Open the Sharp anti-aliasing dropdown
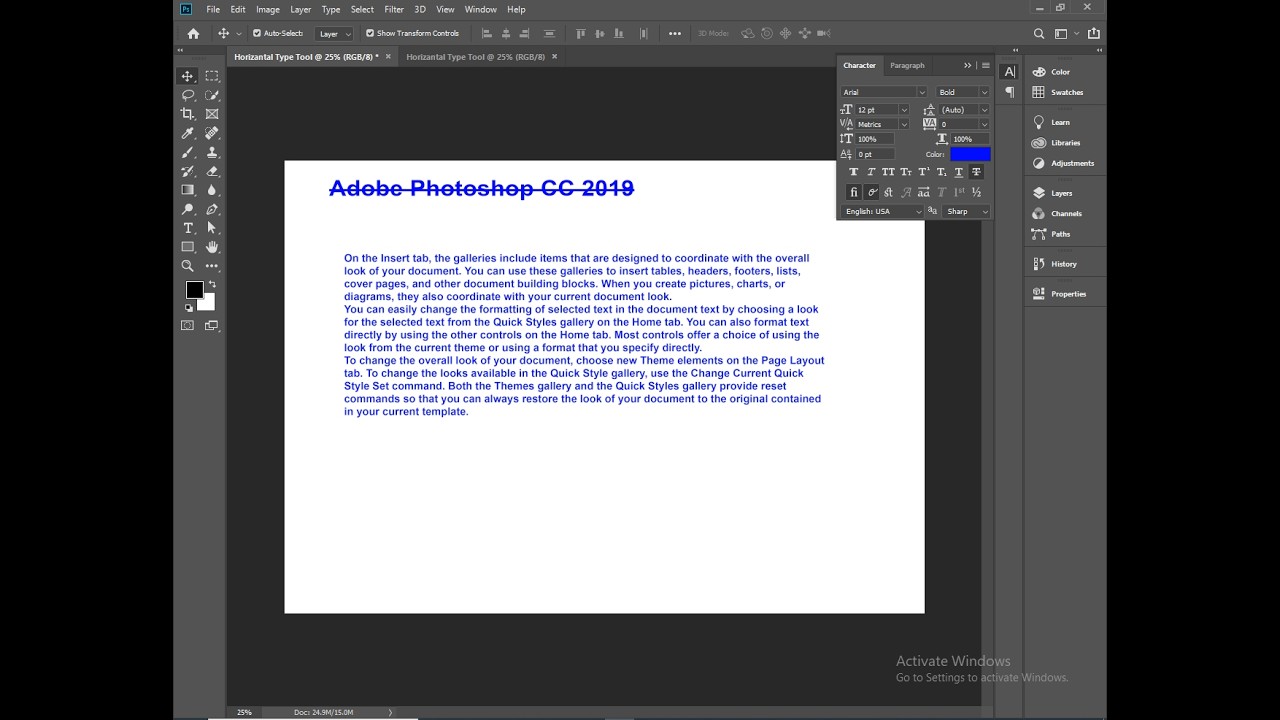The image size is (1280, 720). coord(967,211)
